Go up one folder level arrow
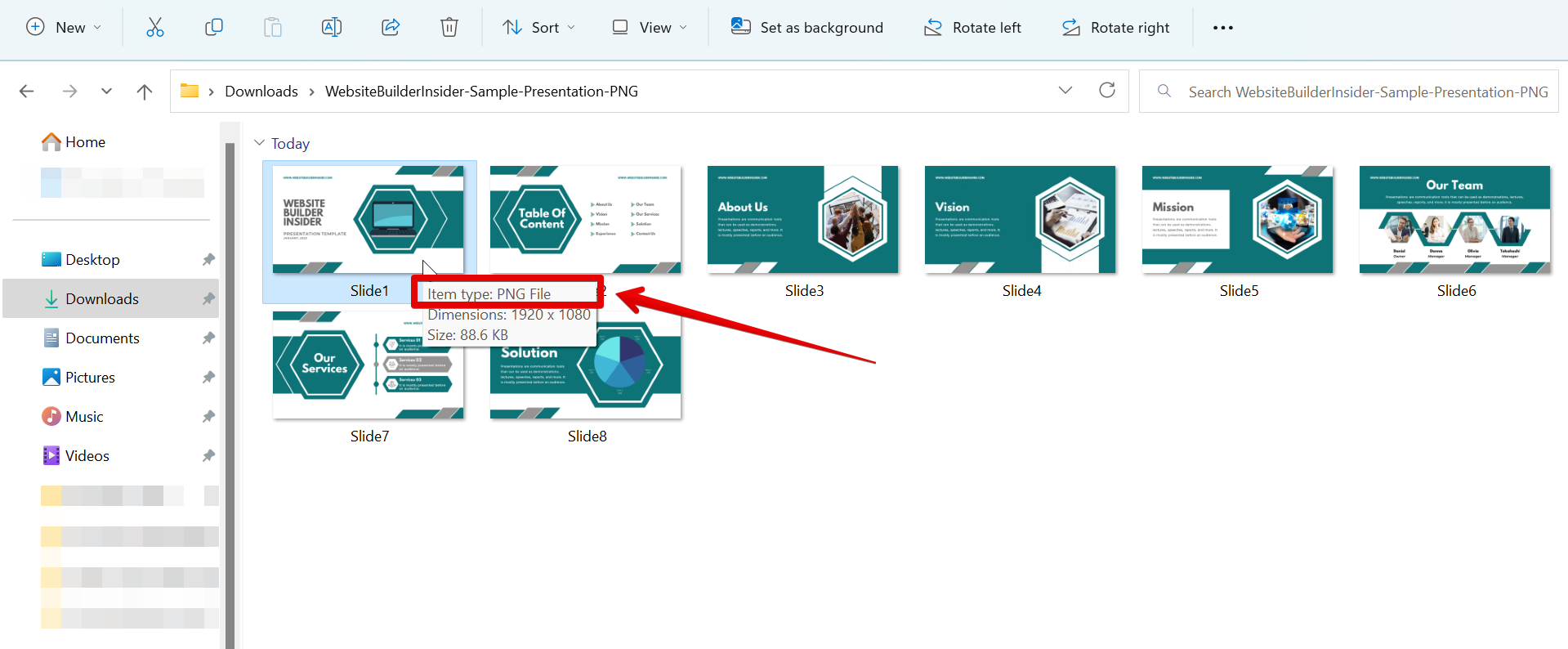This screenshot has width=1568, height=649. tap(145, 92)
